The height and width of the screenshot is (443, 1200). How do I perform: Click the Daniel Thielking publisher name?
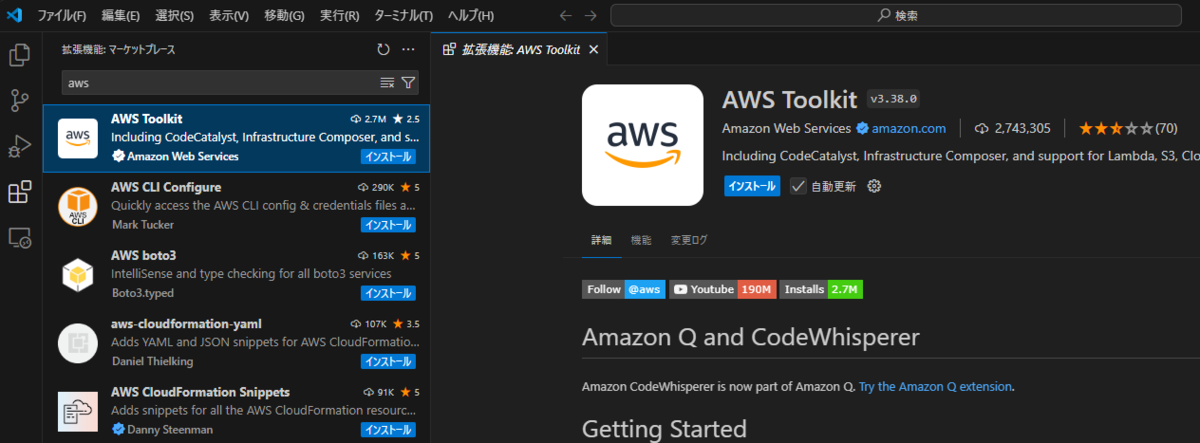coord(152,361)
